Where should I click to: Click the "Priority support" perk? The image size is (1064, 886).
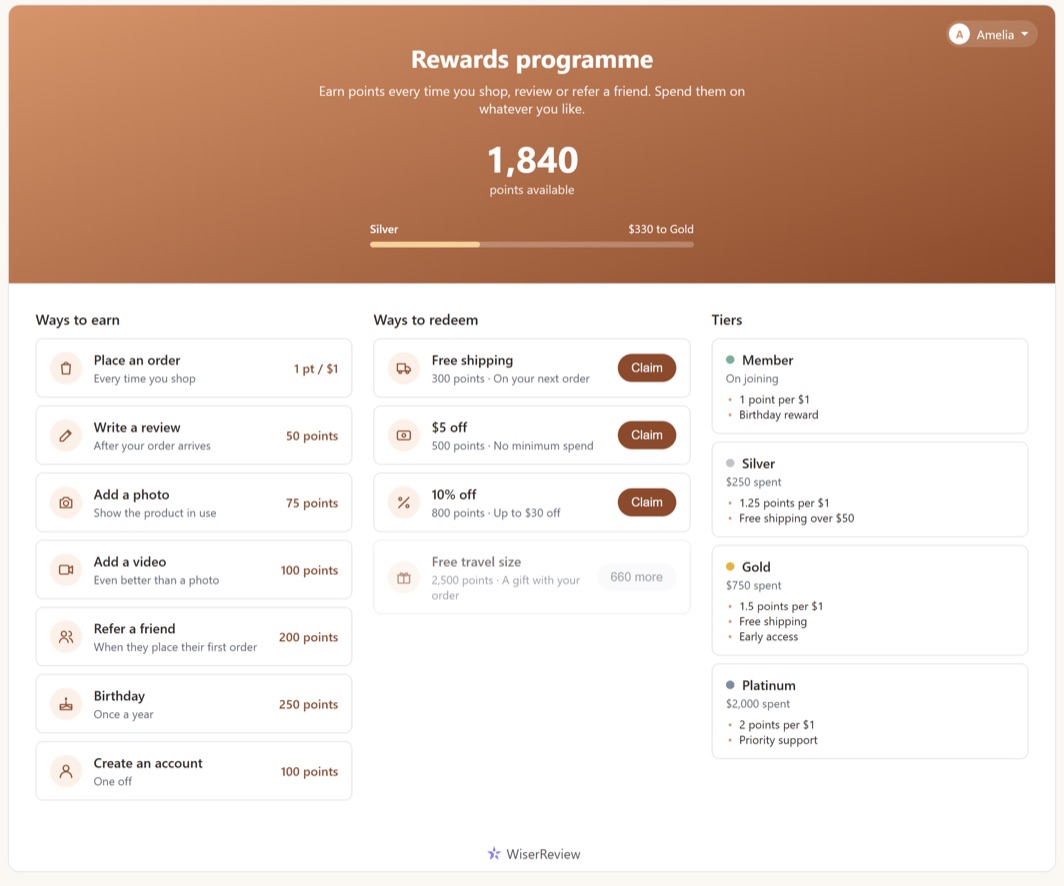[778, 740]
